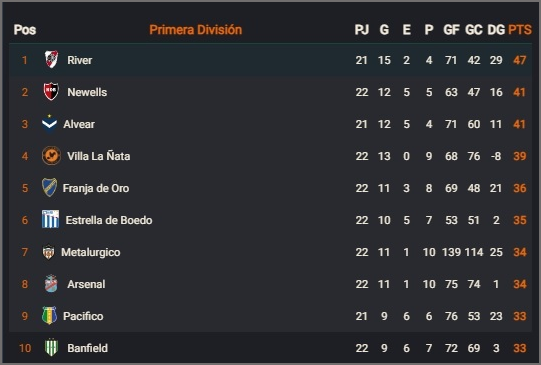Click the Pos column header

tap(25, 30)
